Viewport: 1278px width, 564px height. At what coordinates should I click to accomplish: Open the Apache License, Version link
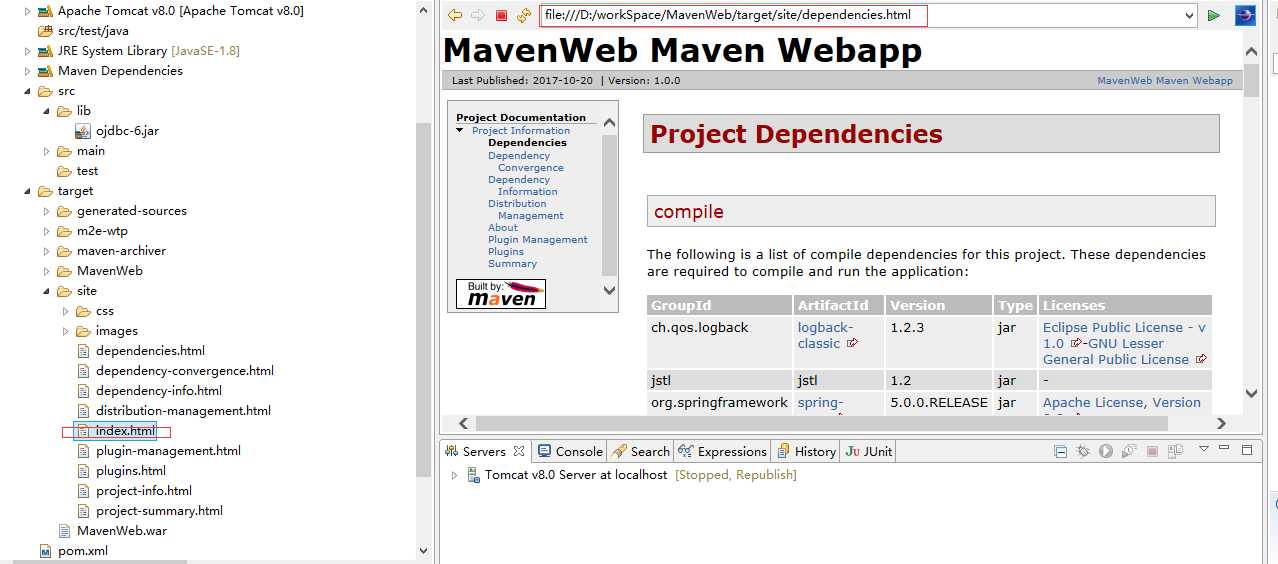(x=1122, y=403)
